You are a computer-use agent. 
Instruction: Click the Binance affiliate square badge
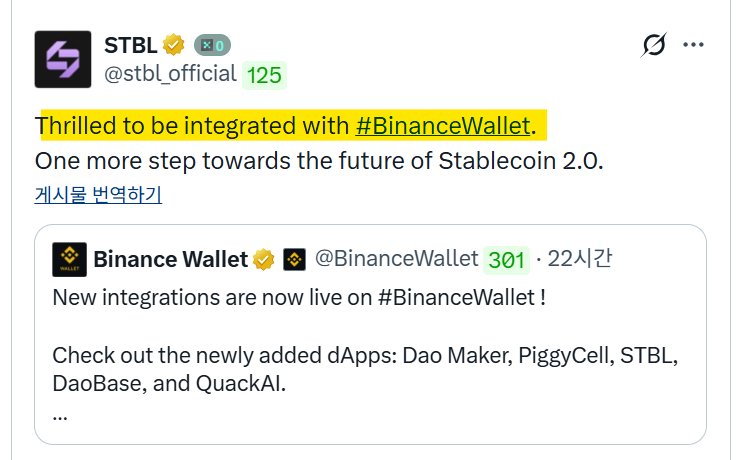tap(294, 260)
